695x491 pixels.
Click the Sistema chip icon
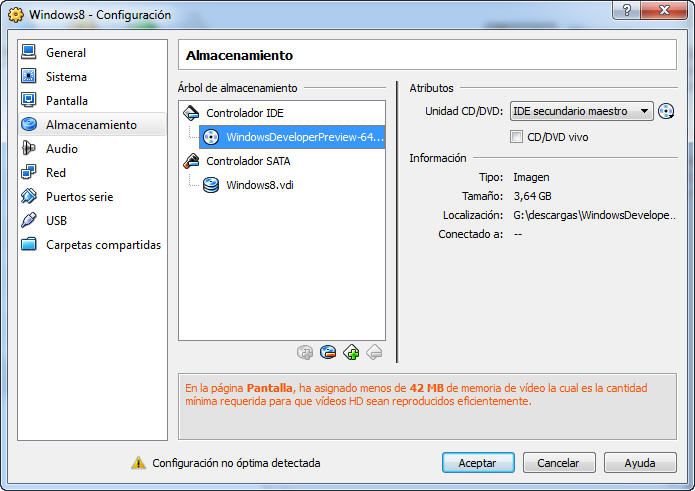click(x=29, y=76)
